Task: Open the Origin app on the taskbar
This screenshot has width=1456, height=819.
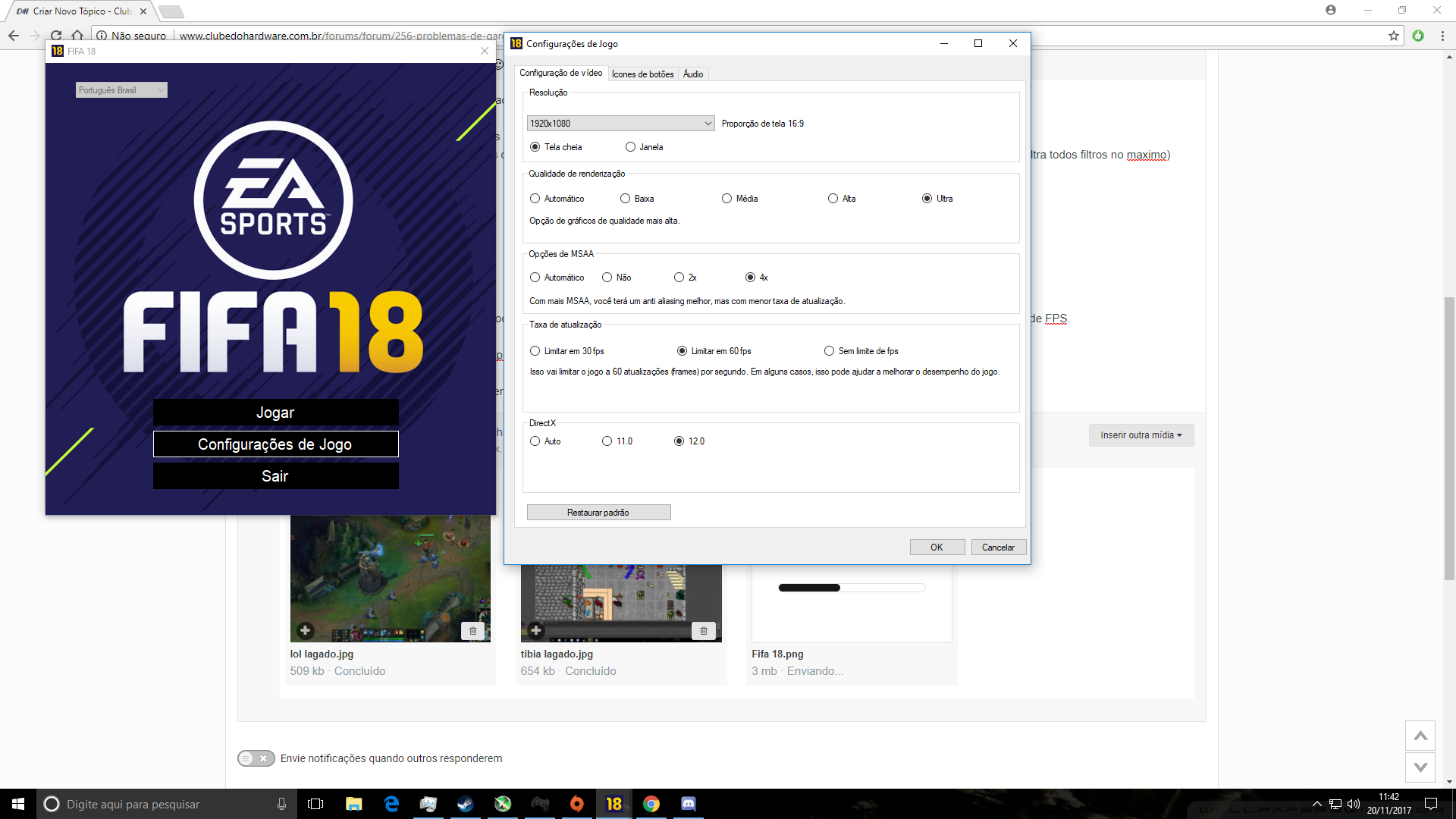Action: tap(576, 804)
